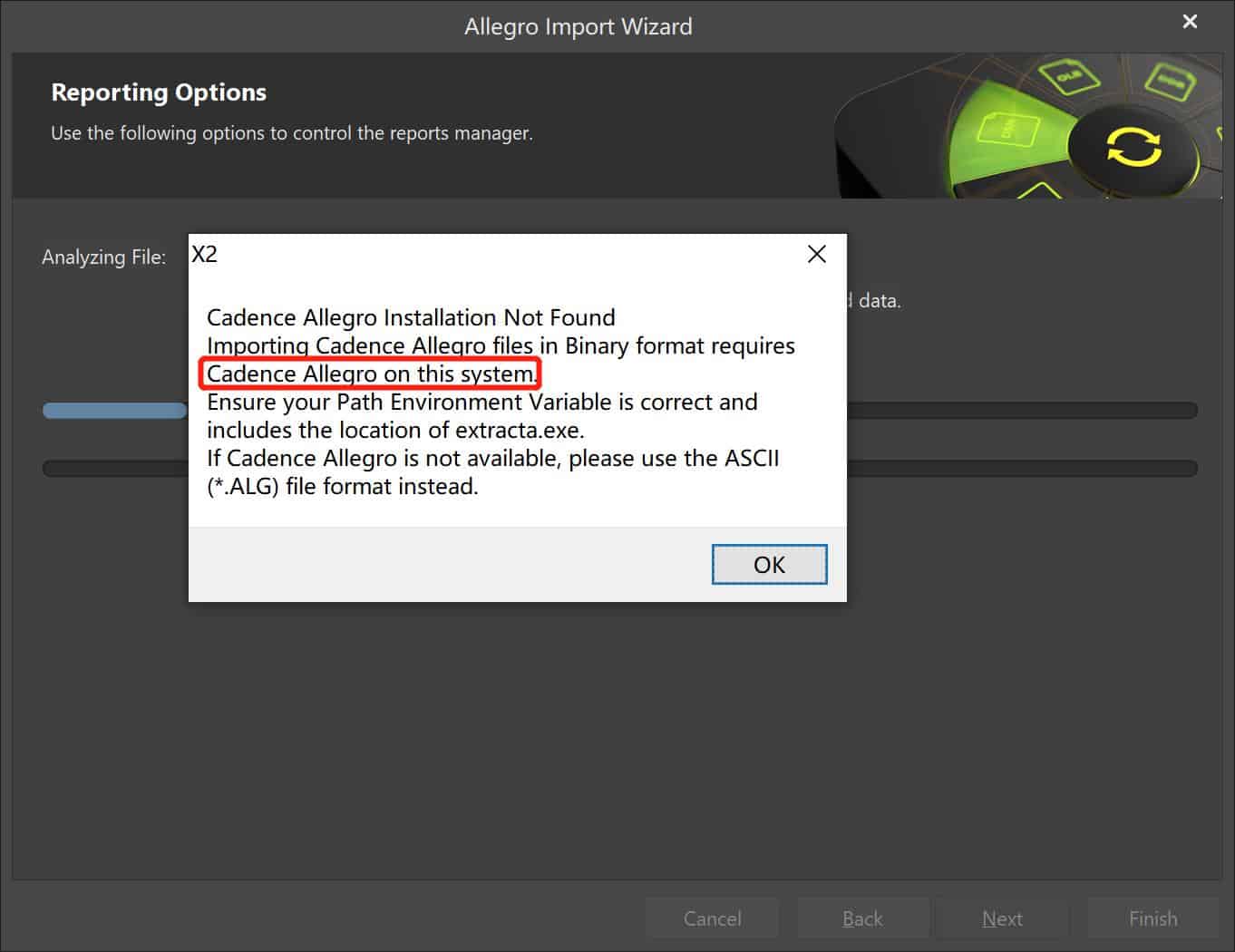Click the "Analyzing File:" label

[103, 257]
